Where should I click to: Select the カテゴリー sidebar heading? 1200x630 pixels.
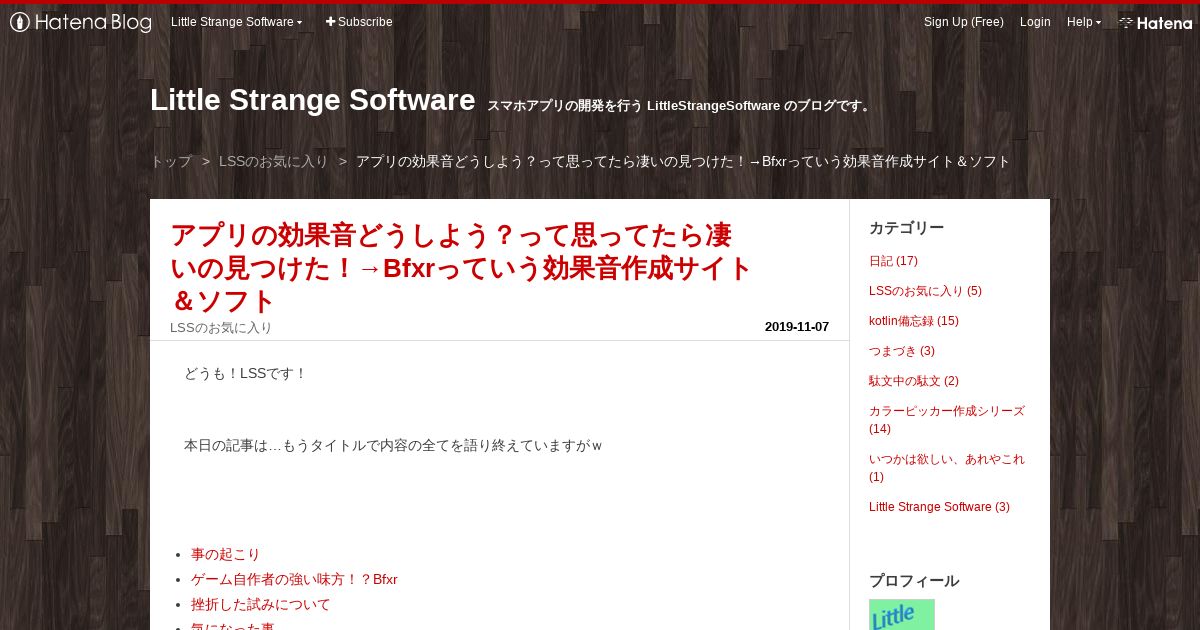click(906, 228)
